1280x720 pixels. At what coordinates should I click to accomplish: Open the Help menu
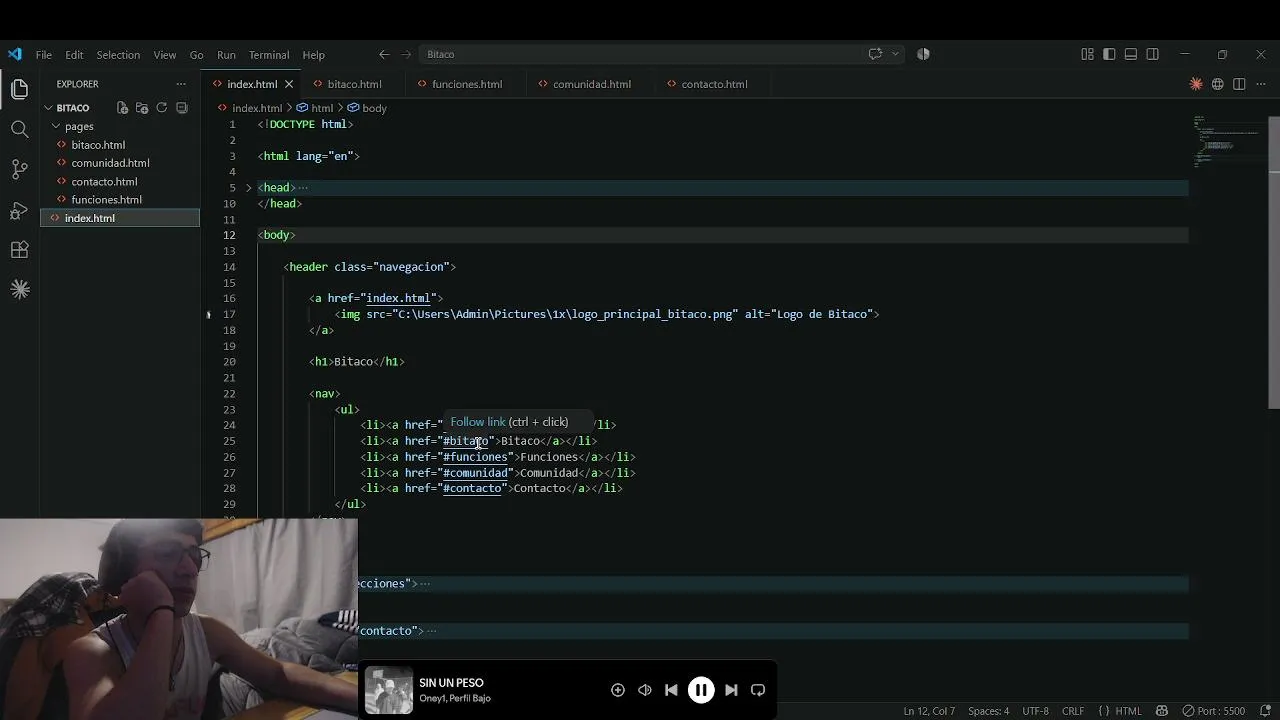point(314,55)
